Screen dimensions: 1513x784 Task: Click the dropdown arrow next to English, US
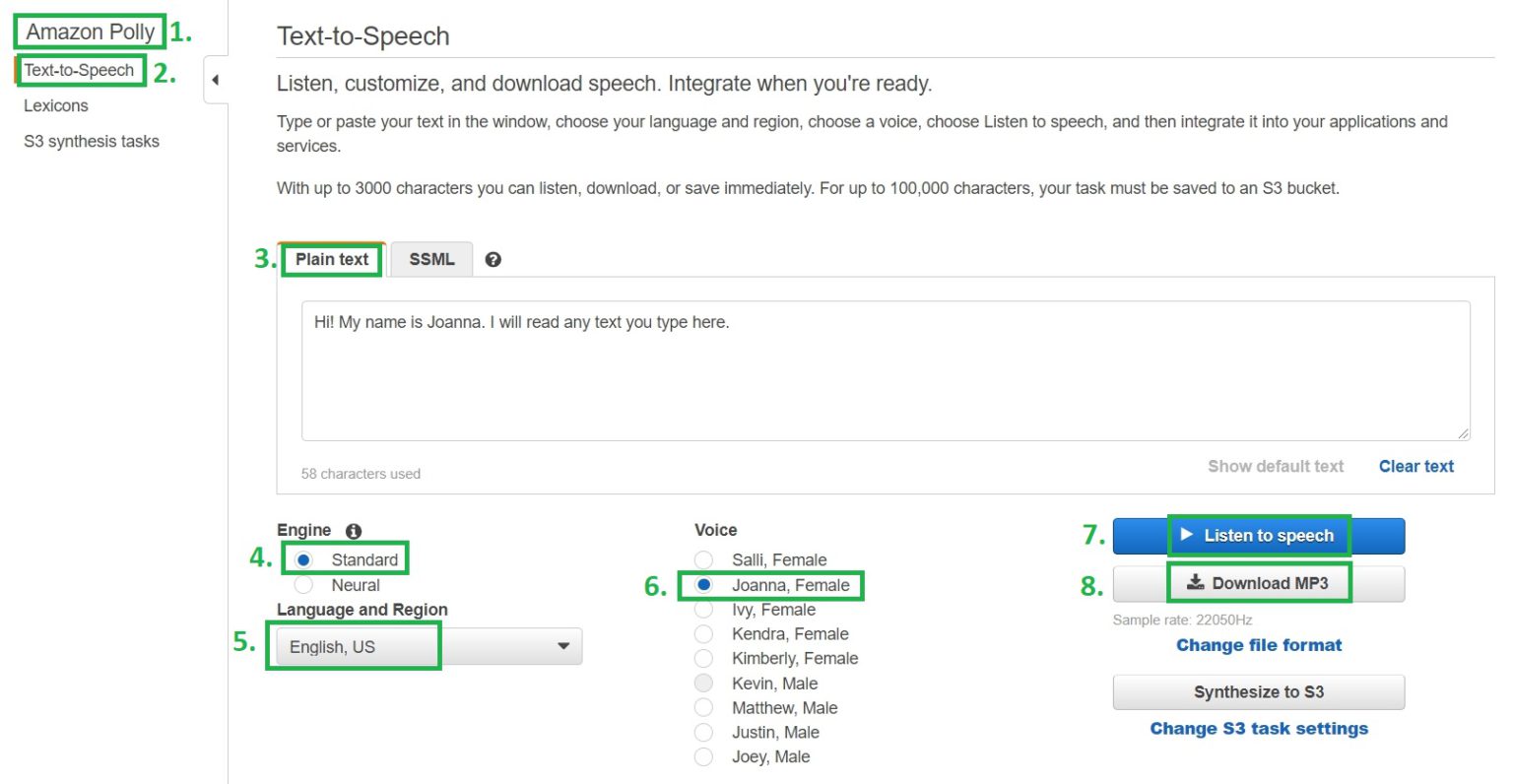click(563, 647)
